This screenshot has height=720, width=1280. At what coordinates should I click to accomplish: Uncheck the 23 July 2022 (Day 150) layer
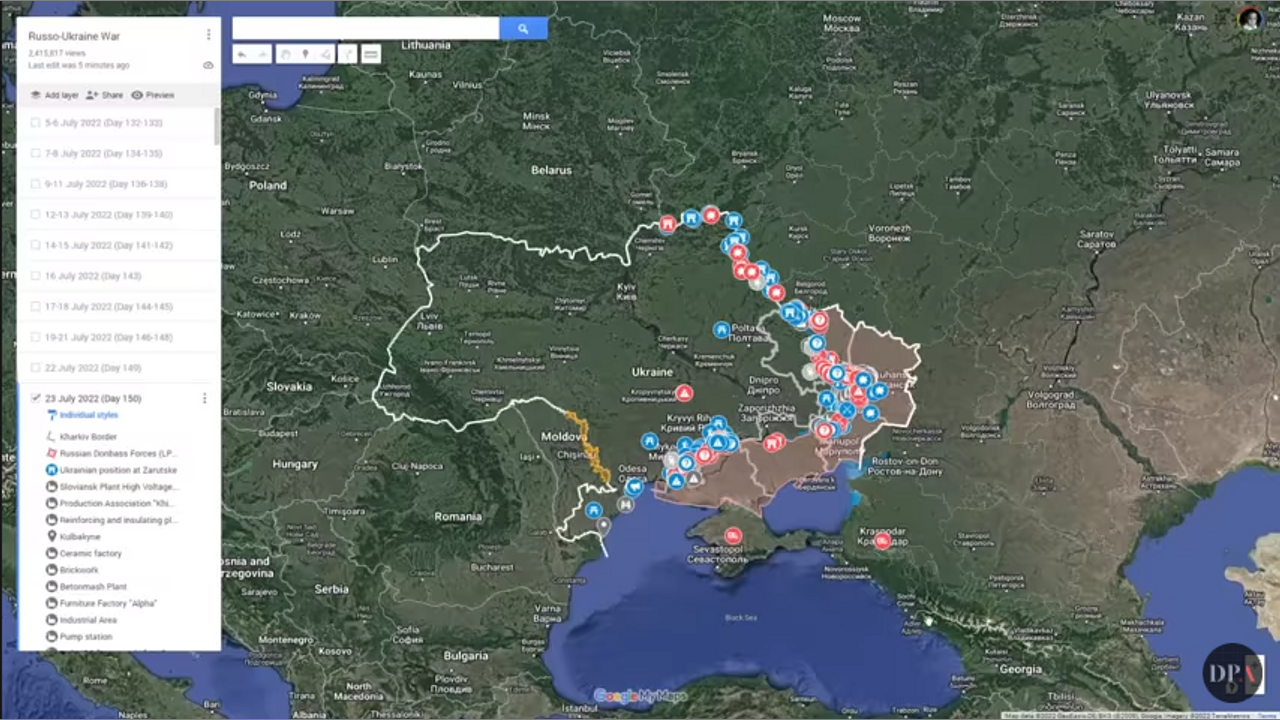(36, 398)
